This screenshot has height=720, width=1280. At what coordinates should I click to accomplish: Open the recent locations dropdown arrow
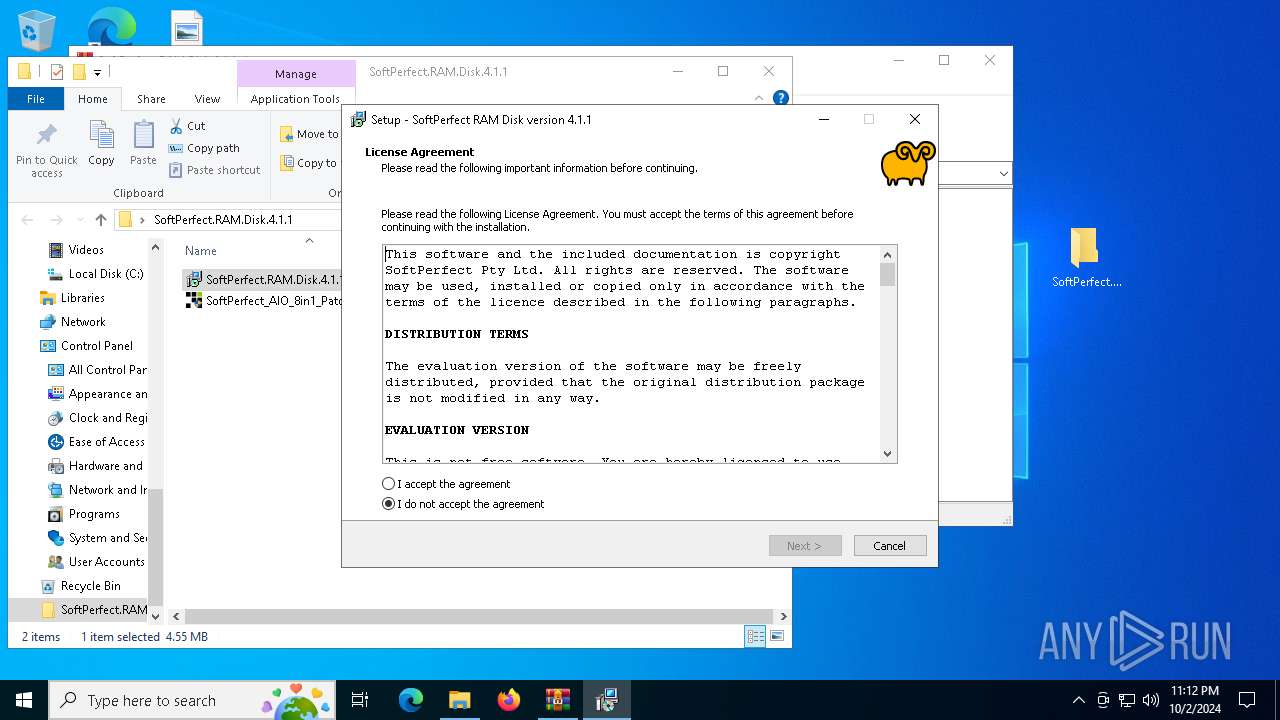(x=81, y=220)
